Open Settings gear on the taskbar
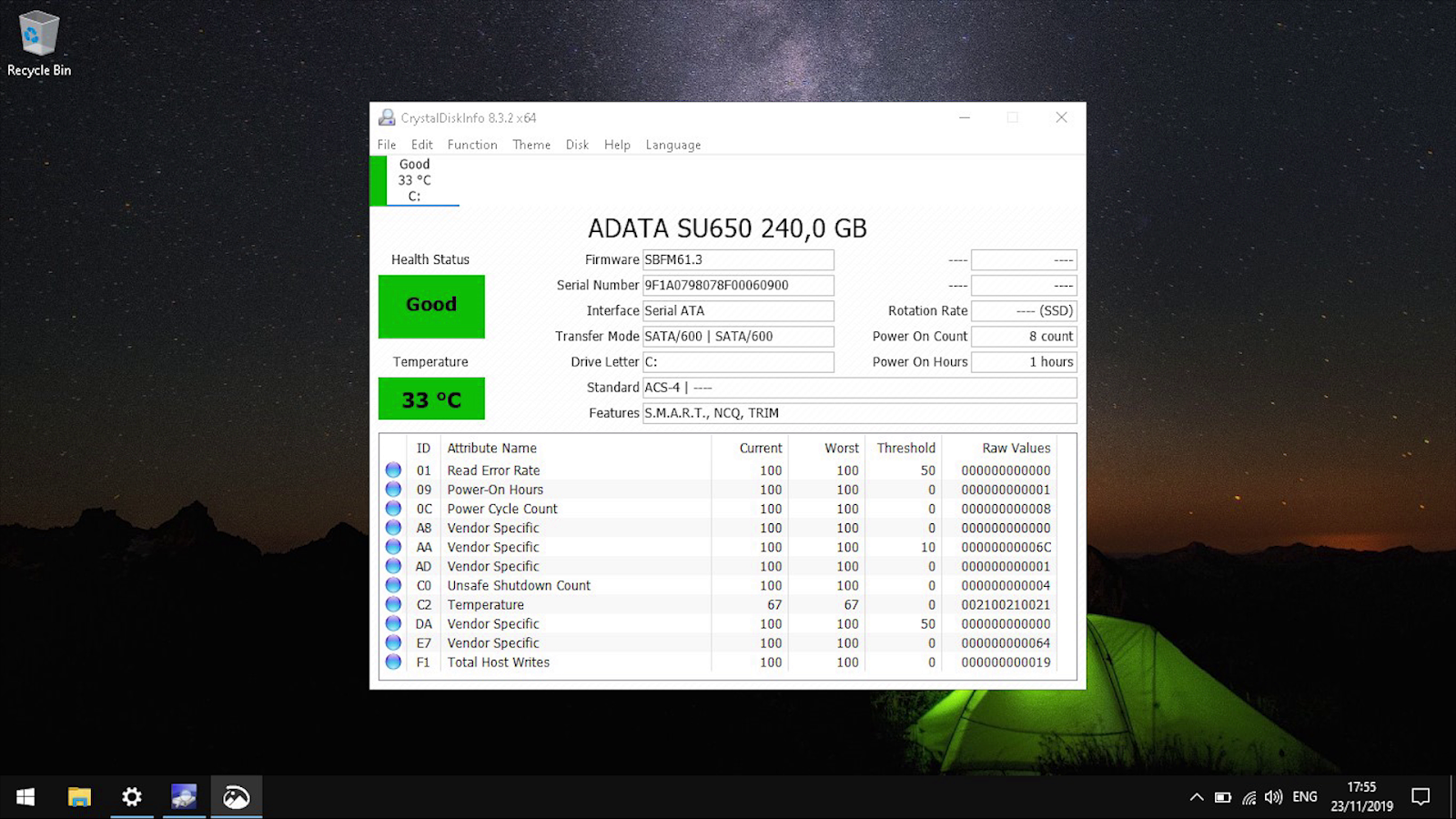Image resolution: width=1456 pixels, height=819 pixels. click(x=132, y=797)
